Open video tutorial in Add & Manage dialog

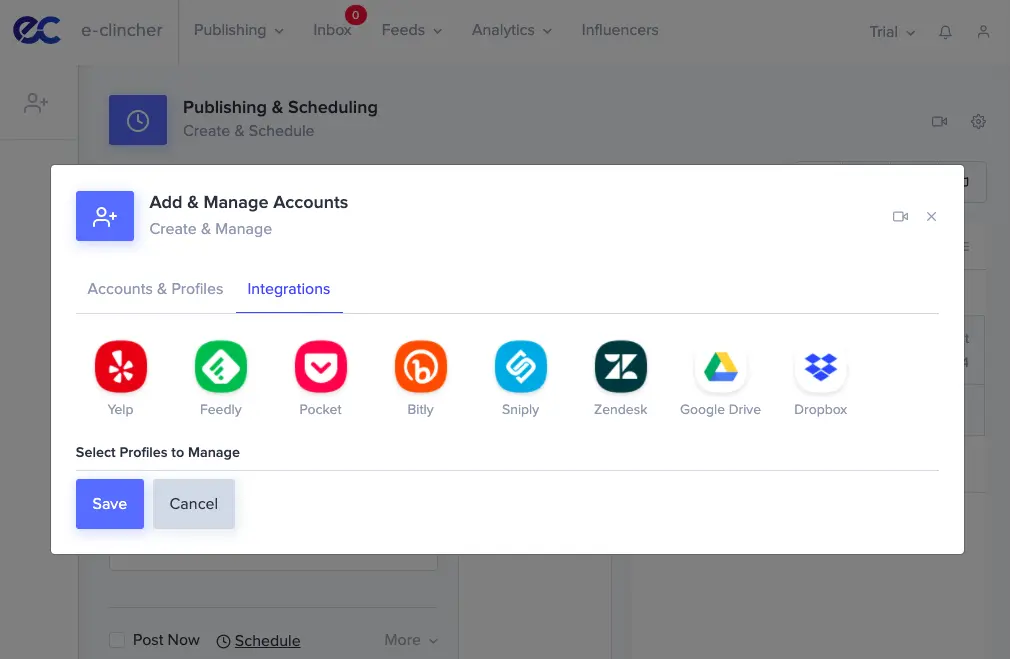click(900, 216)
